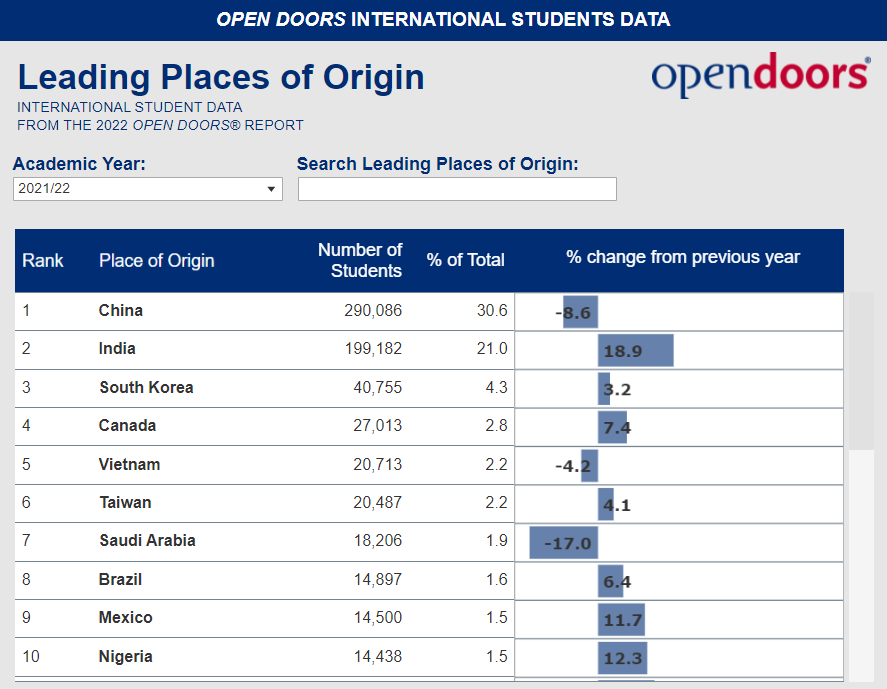Select the South Korea row label
Image resolution: width=887 pixels, height=689 pixels.
coord(146,388)
